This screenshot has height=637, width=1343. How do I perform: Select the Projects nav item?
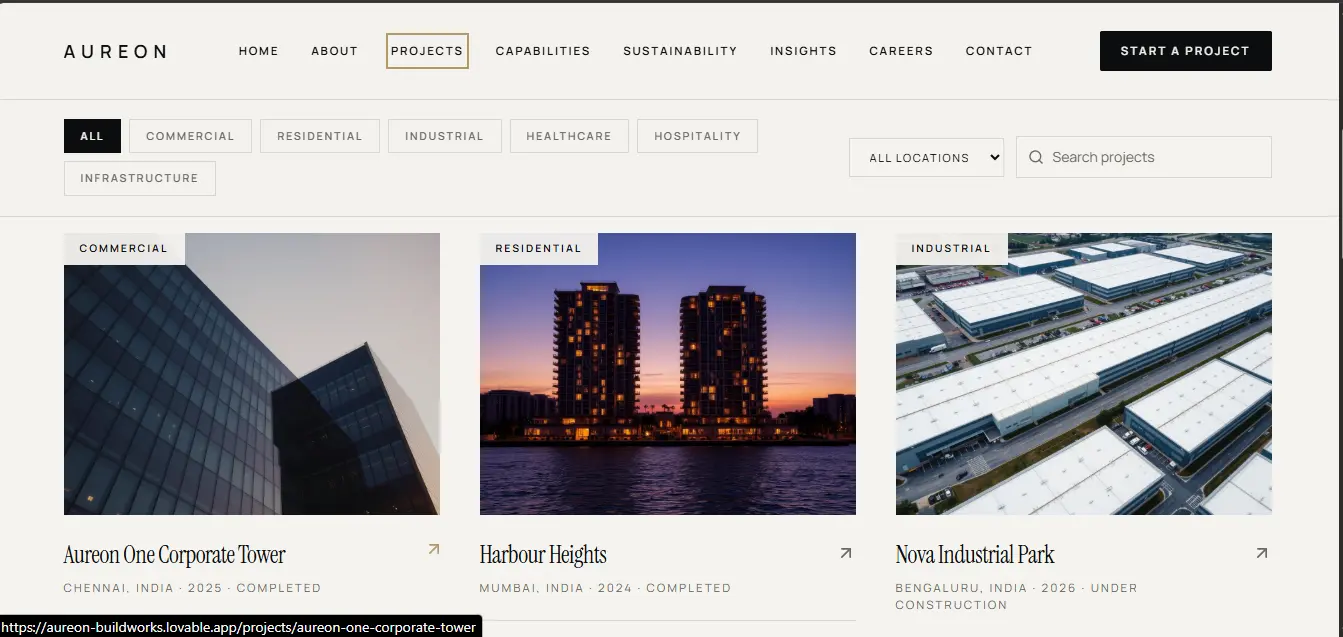(427, 51)
